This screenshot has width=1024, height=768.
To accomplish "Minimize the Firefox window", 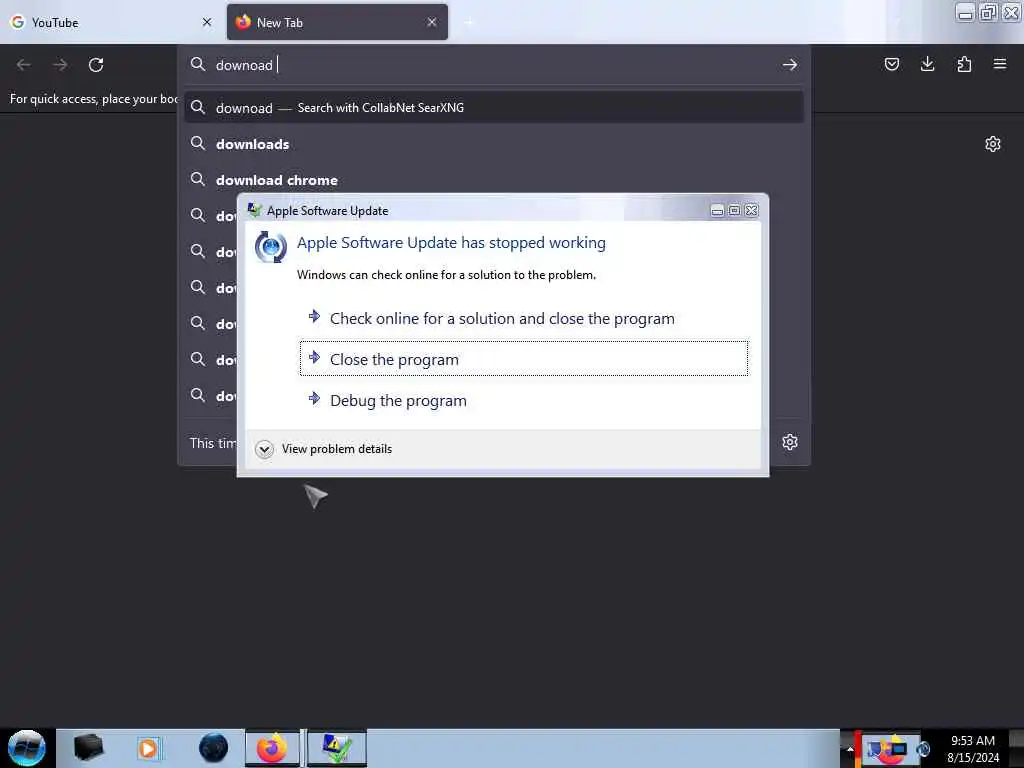I will (x=965, y=13).
